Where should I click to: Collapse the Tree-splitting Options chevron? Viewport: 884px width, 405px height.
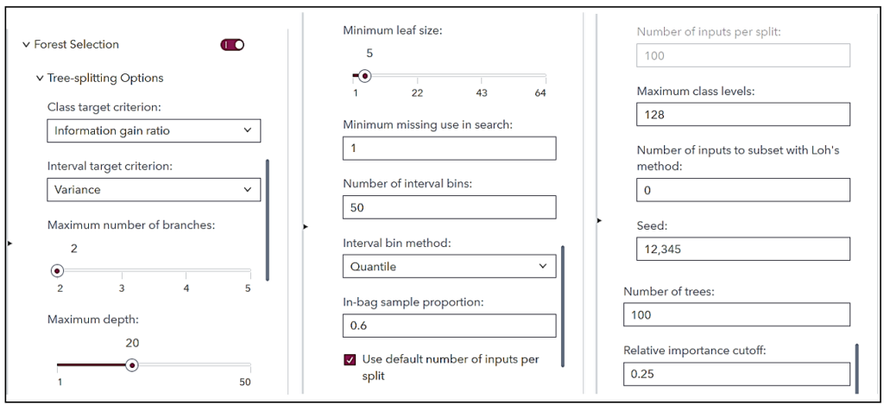(39, 78)
